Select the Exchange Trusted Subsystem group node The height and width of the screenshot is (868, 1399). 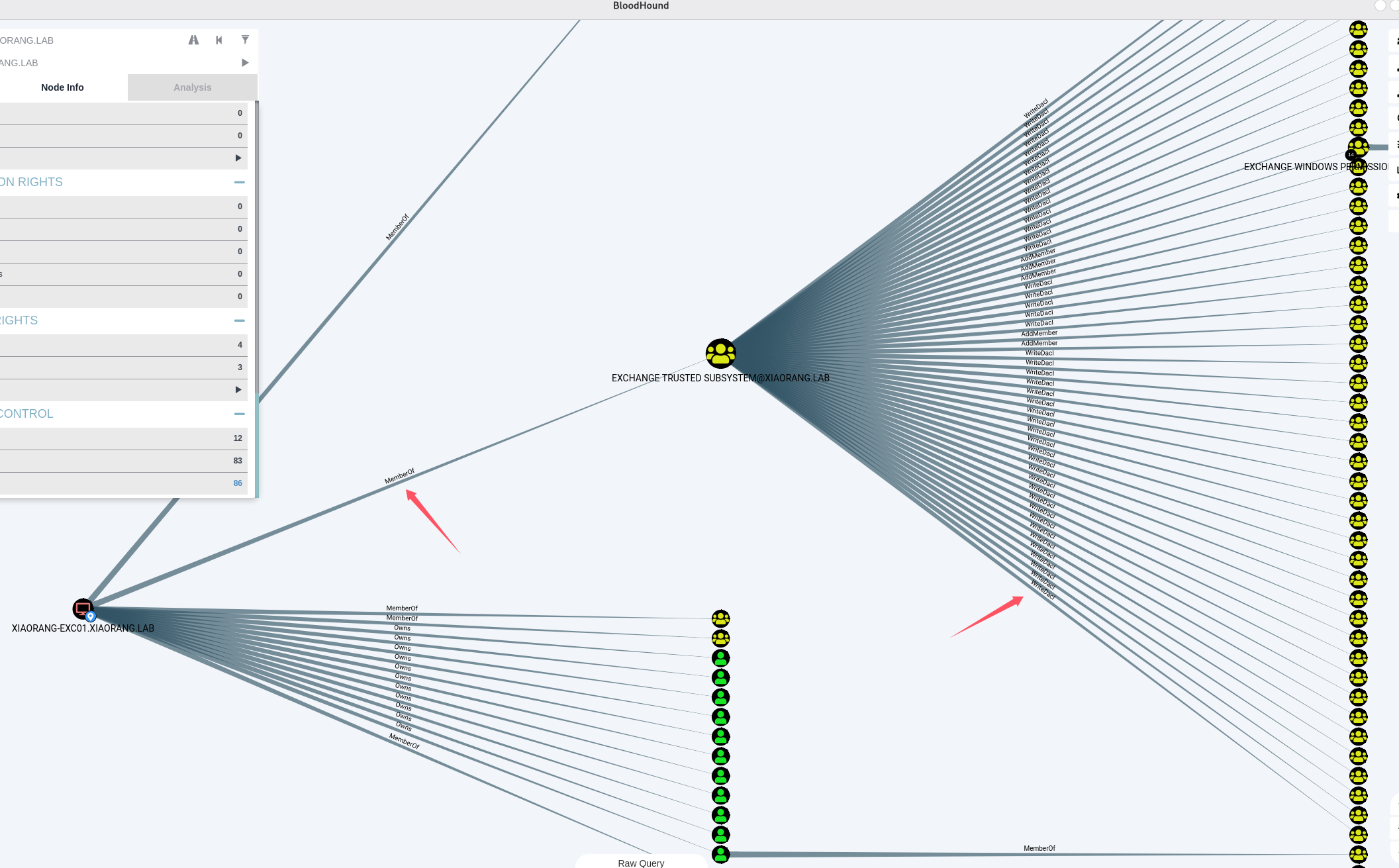click(x=720, y=353)
